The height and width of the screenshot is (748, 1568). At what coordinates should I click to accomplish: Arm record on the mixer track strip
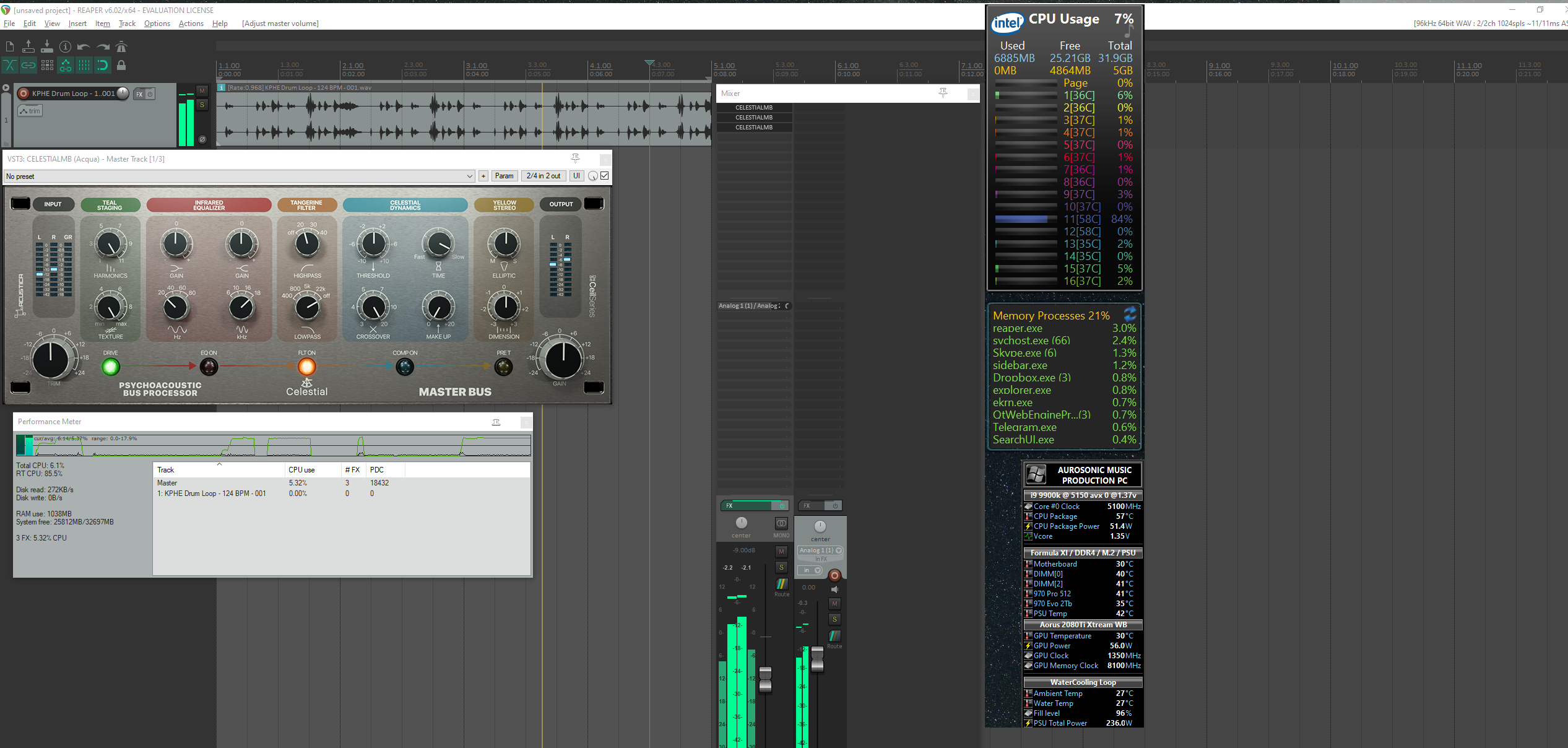(x=834, y=575)
